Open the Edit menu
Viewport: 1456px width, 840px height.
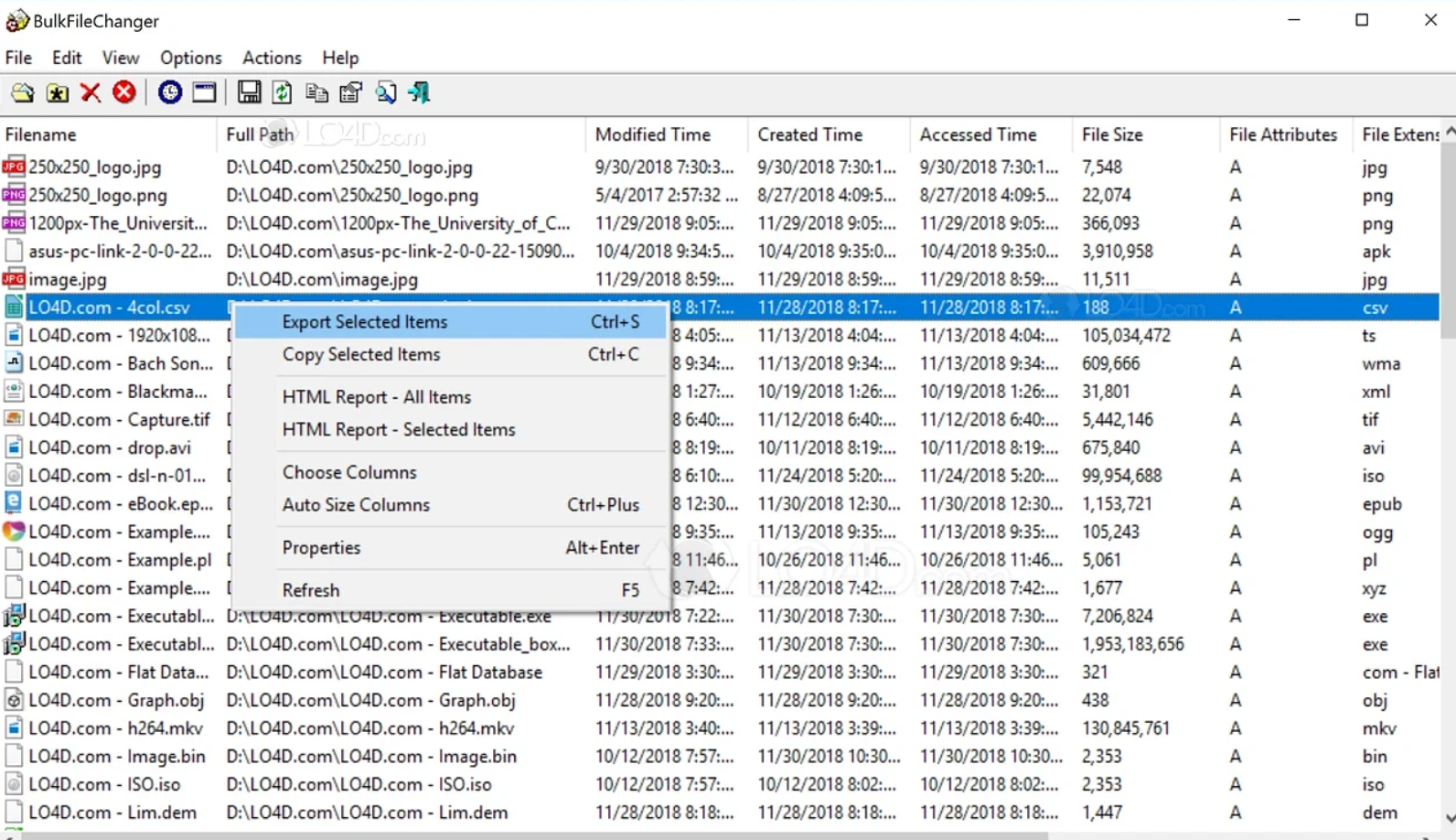[x=67, y=58]
